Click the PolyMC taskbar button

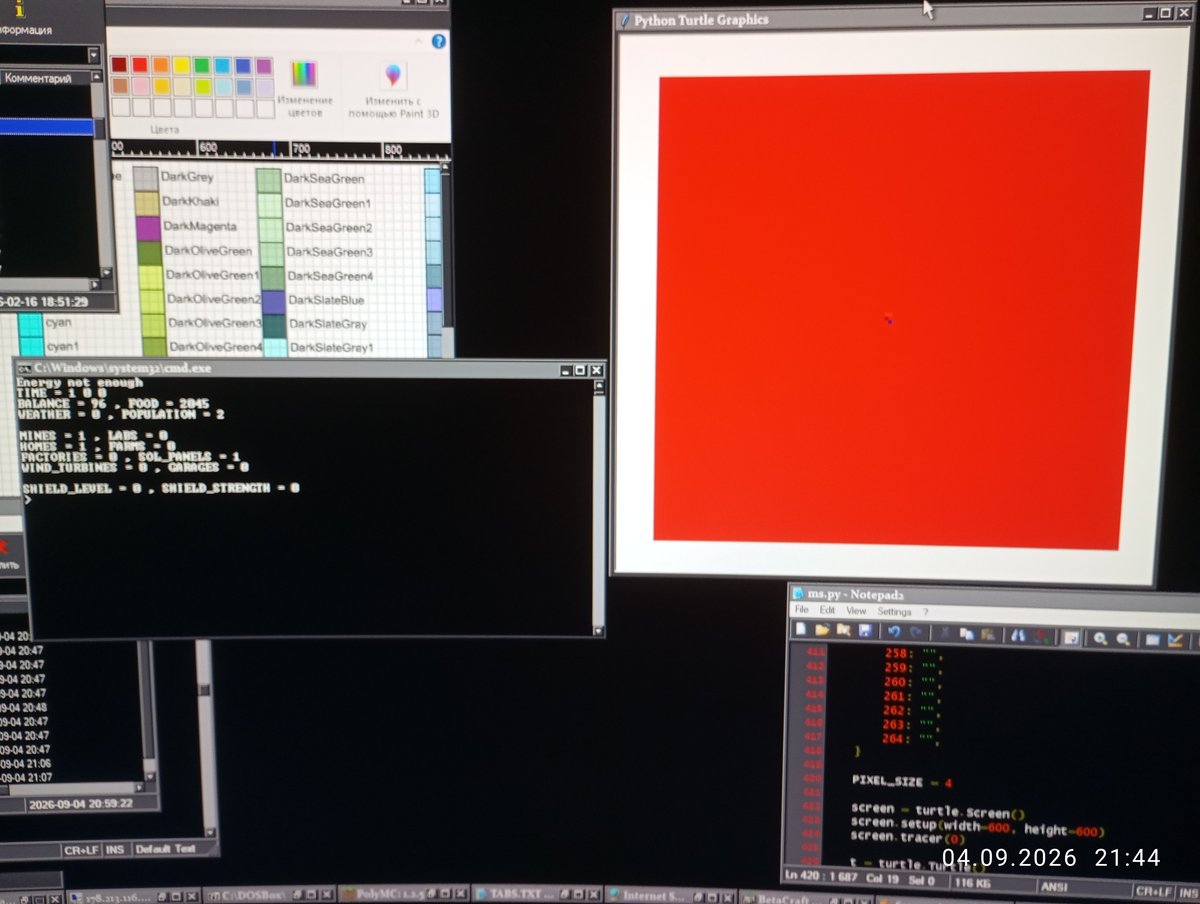coord(405,895)
